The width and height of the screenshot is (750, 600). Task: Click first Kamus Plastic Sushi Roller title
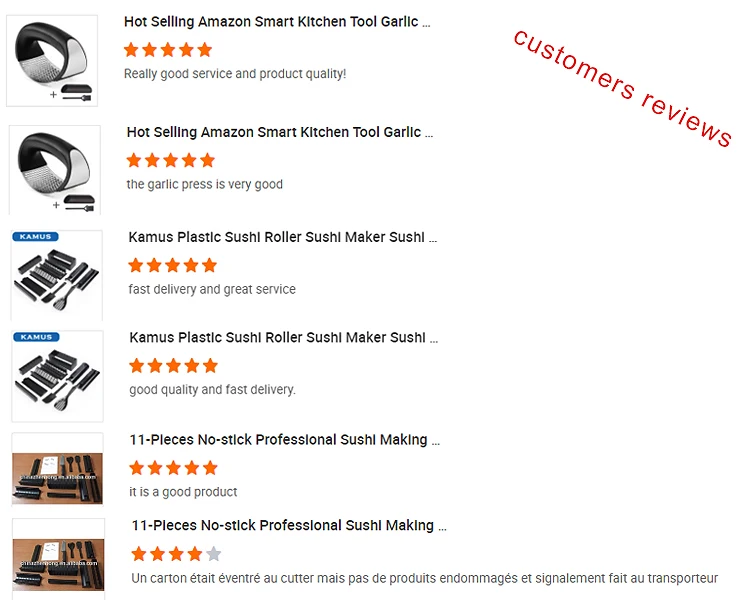click(283, 237)
